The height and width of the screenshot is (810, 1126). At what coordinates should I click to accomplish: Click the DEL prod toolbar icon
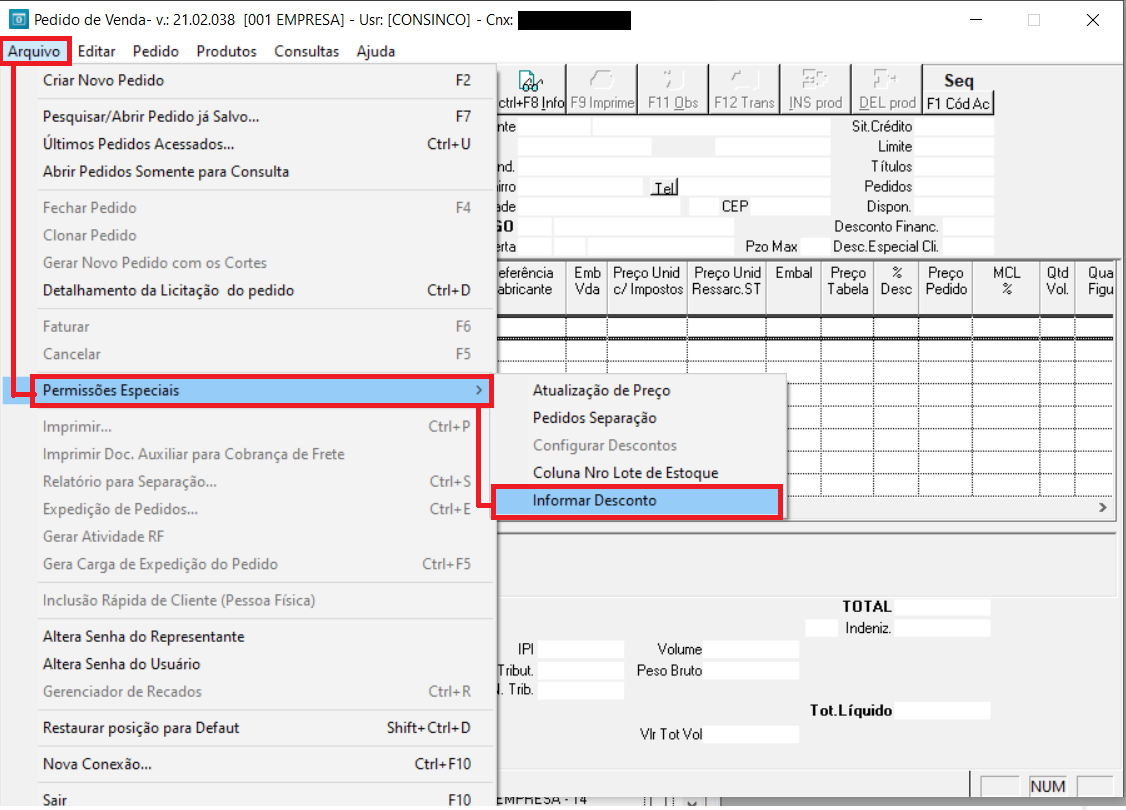887,89
